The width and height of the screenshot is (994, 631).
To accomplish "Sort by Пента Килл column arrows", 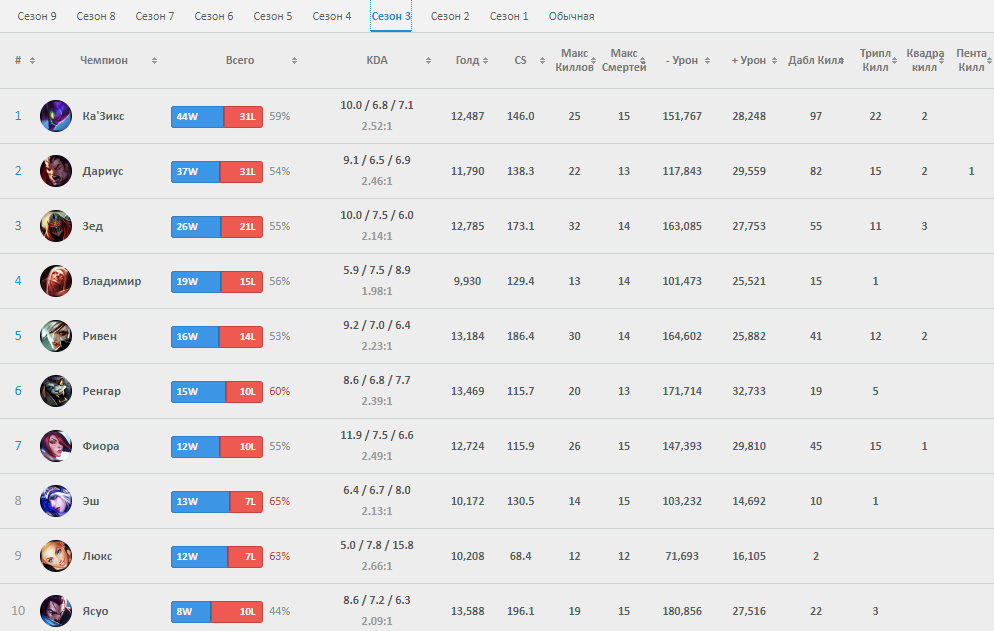I will [989, 60].
